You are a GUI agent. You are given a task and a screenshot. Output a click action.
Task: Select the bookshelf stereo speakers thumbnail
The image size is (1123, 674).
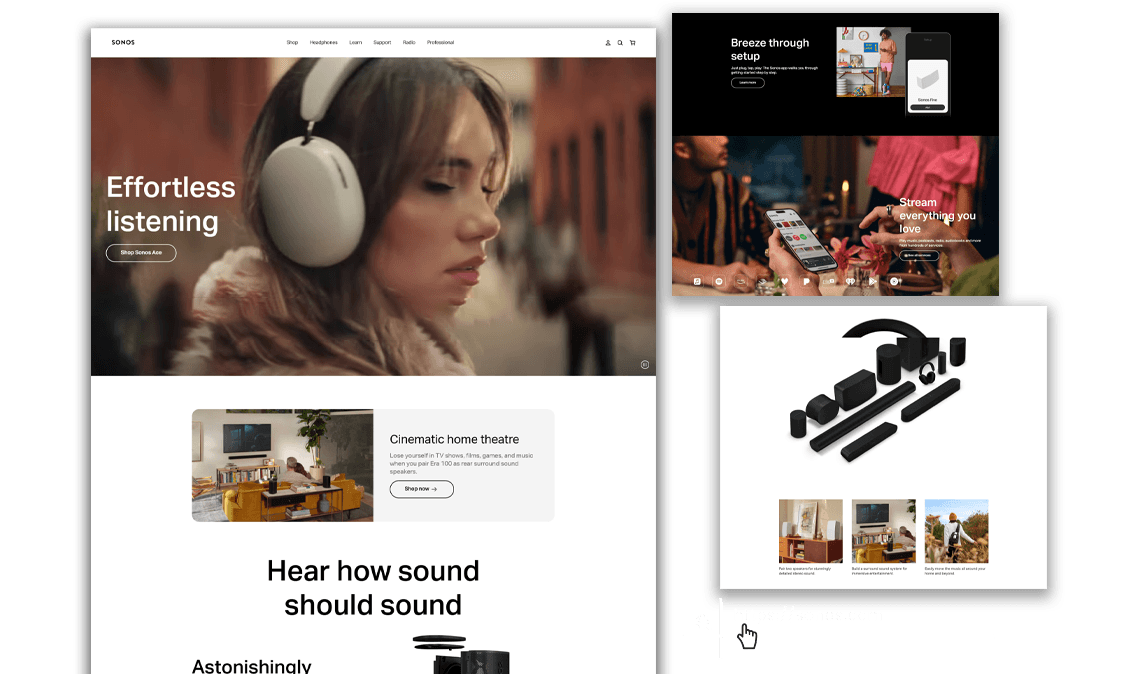coord(810,531)
